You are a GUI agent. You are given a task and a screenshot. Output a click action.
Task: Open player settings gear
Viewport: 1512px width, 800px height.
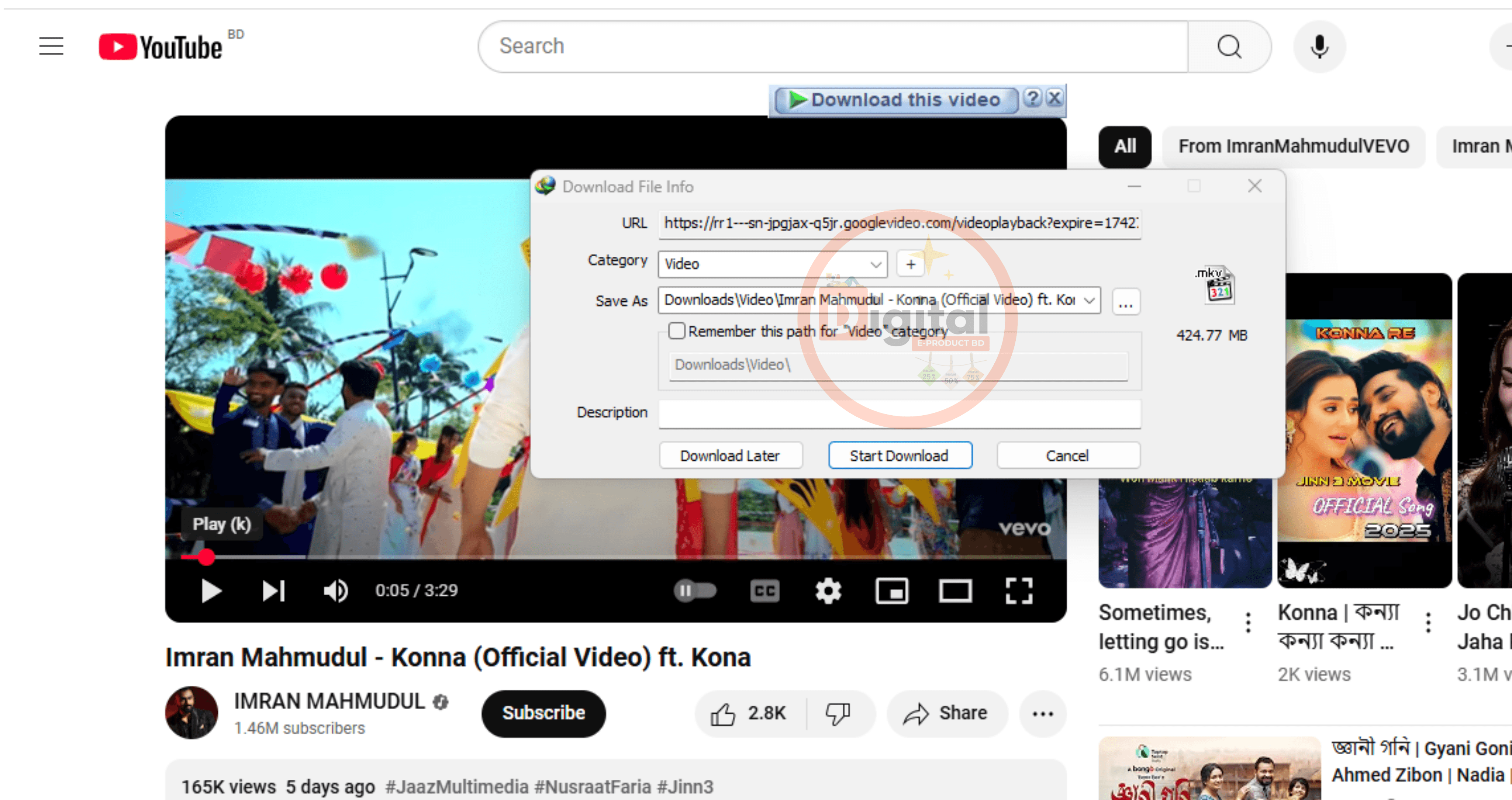point(828,591)
